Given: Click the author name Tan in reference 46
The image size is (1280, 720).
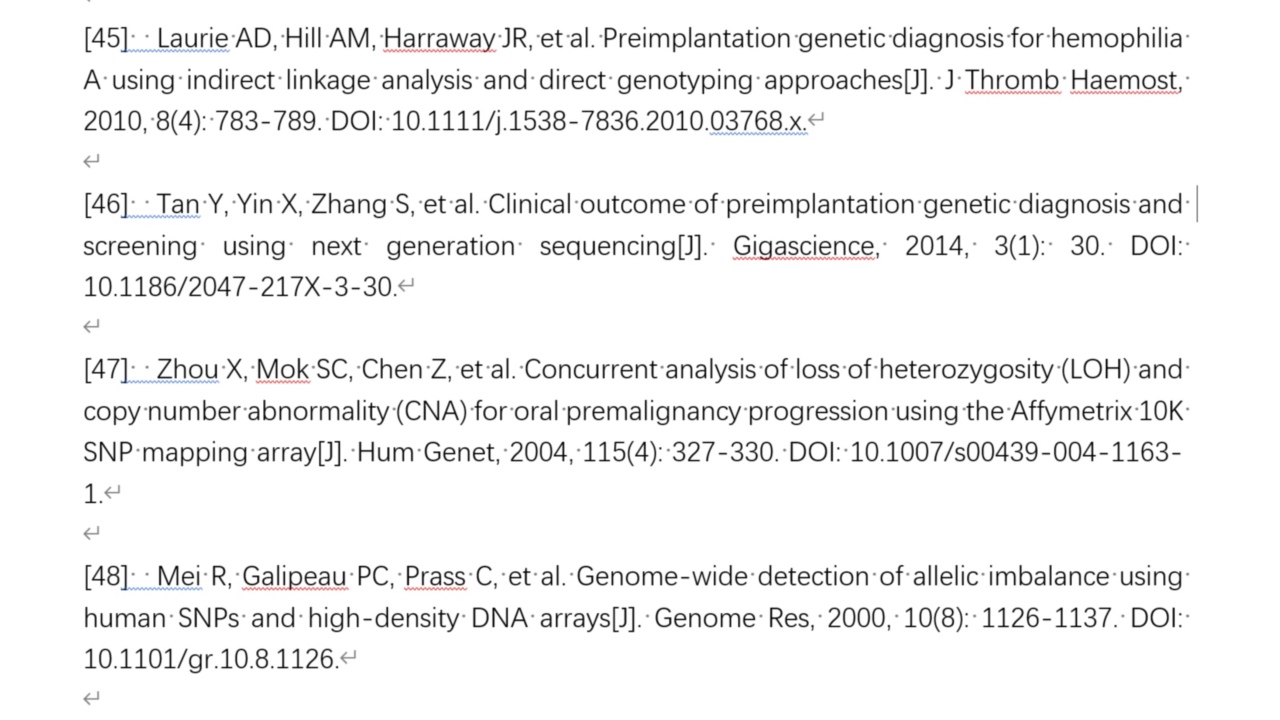Looking at the screenshot, I should pos(178,205).
